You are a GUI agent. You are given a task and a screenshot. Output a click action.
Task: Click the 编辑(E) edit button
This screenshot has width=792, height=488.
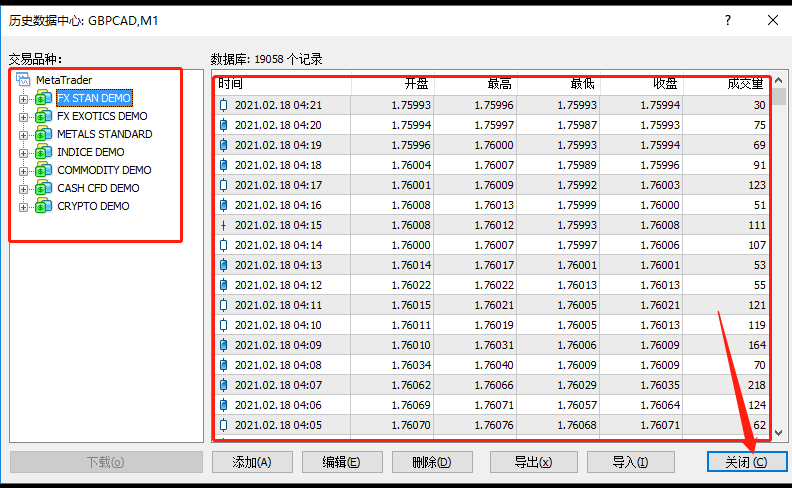[x=340, y=462]
